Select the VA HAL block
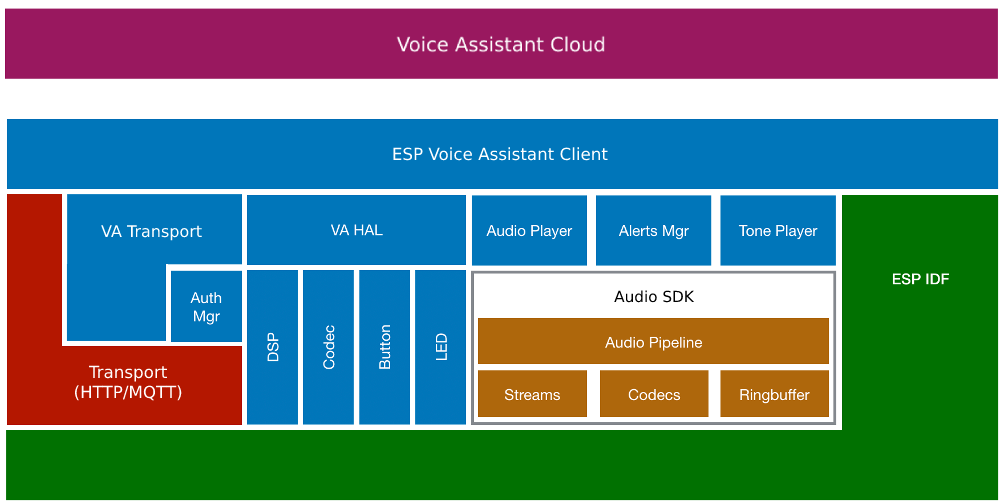1002x504 pixels. click(x=356, y=230)
